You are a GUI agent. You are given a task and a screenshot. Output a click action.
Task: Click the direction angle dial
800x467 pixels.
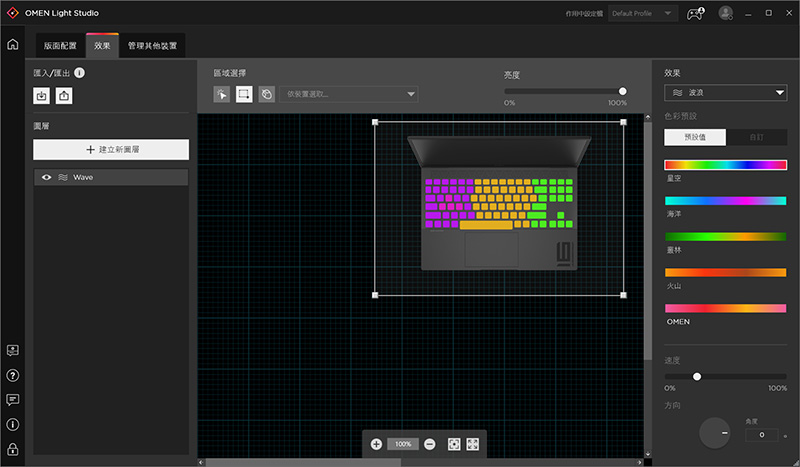click(x=714, y=433)
